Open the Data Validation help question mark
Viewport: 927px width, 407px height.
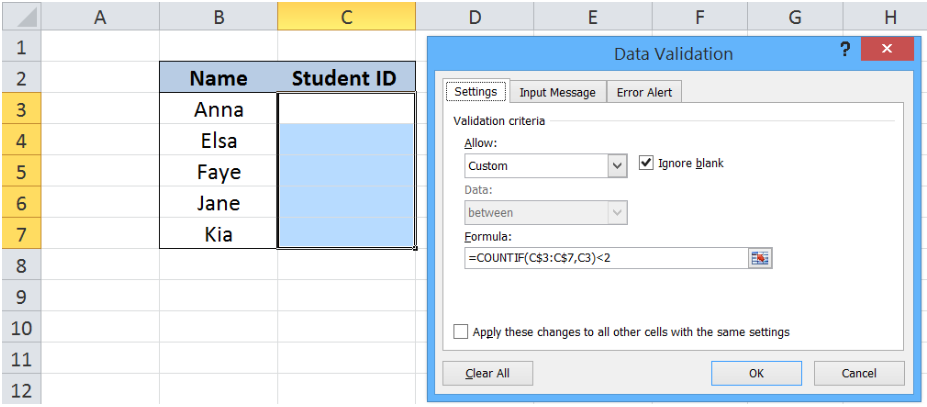[846, 50]
